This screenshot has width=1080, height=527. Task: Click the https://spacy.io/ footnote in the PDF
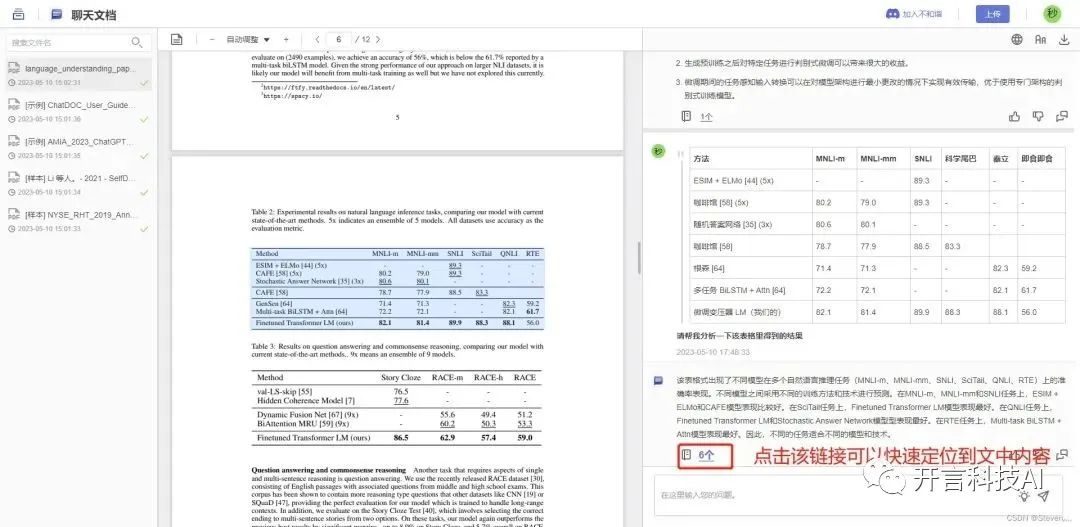293,96
